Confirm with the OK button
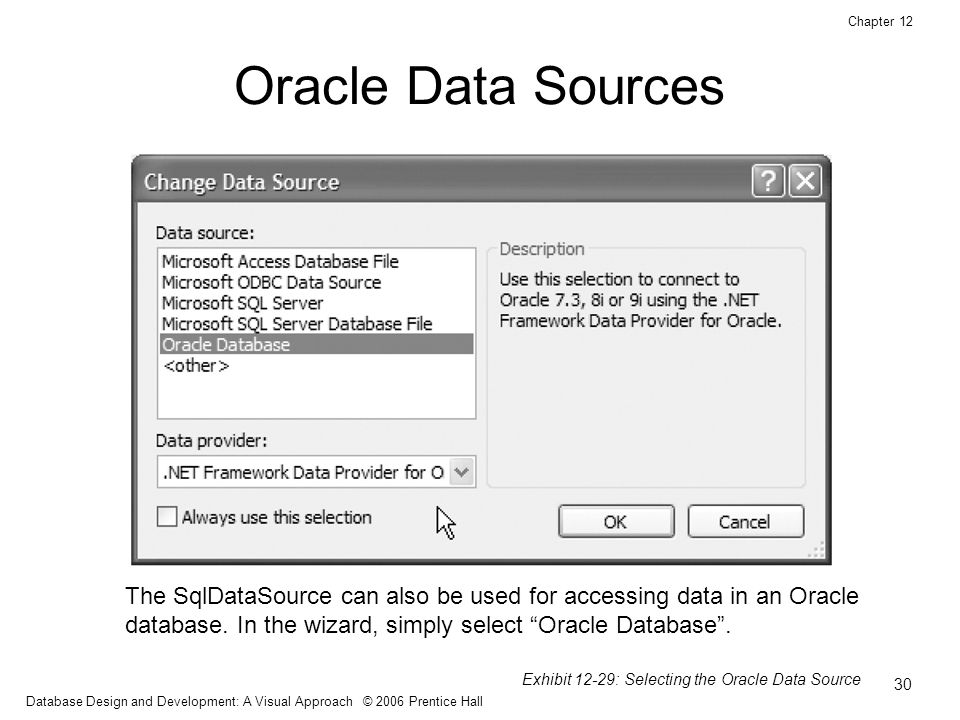 [x=616, y=522]
